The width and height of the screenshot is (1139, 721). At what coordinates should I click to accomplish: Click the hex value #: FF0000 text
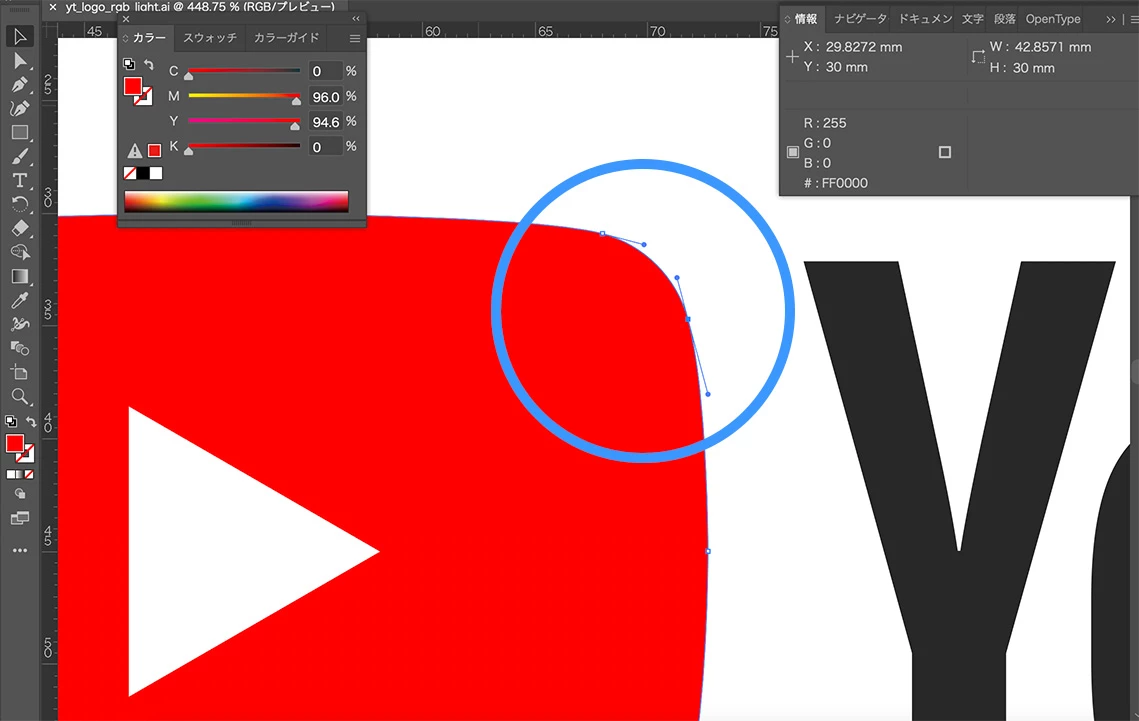[835, 183]
